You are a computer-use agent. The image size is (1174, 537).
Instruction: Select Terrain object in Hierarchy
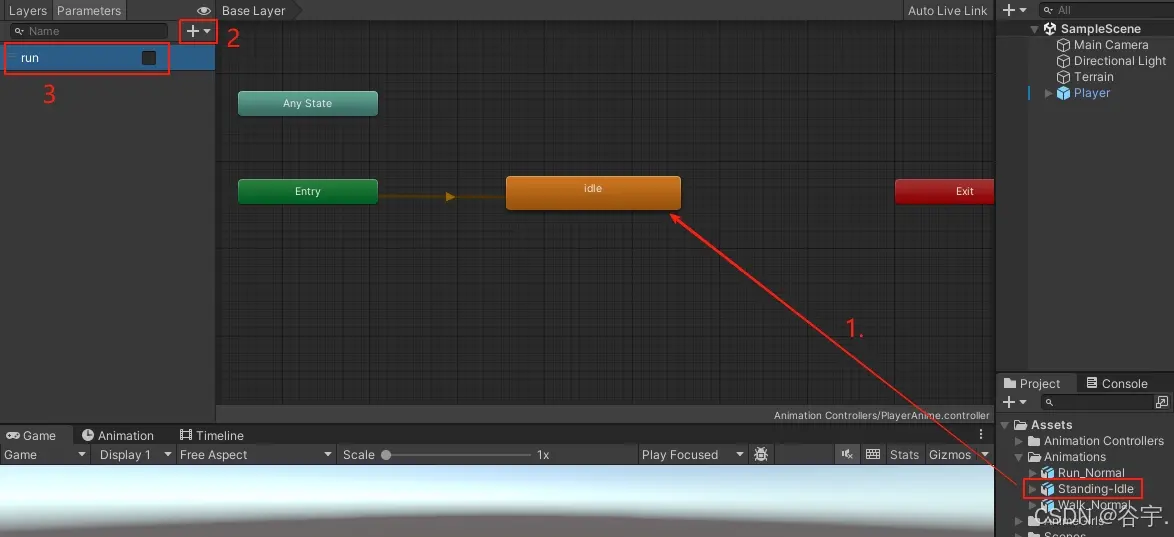[1093, 77]
